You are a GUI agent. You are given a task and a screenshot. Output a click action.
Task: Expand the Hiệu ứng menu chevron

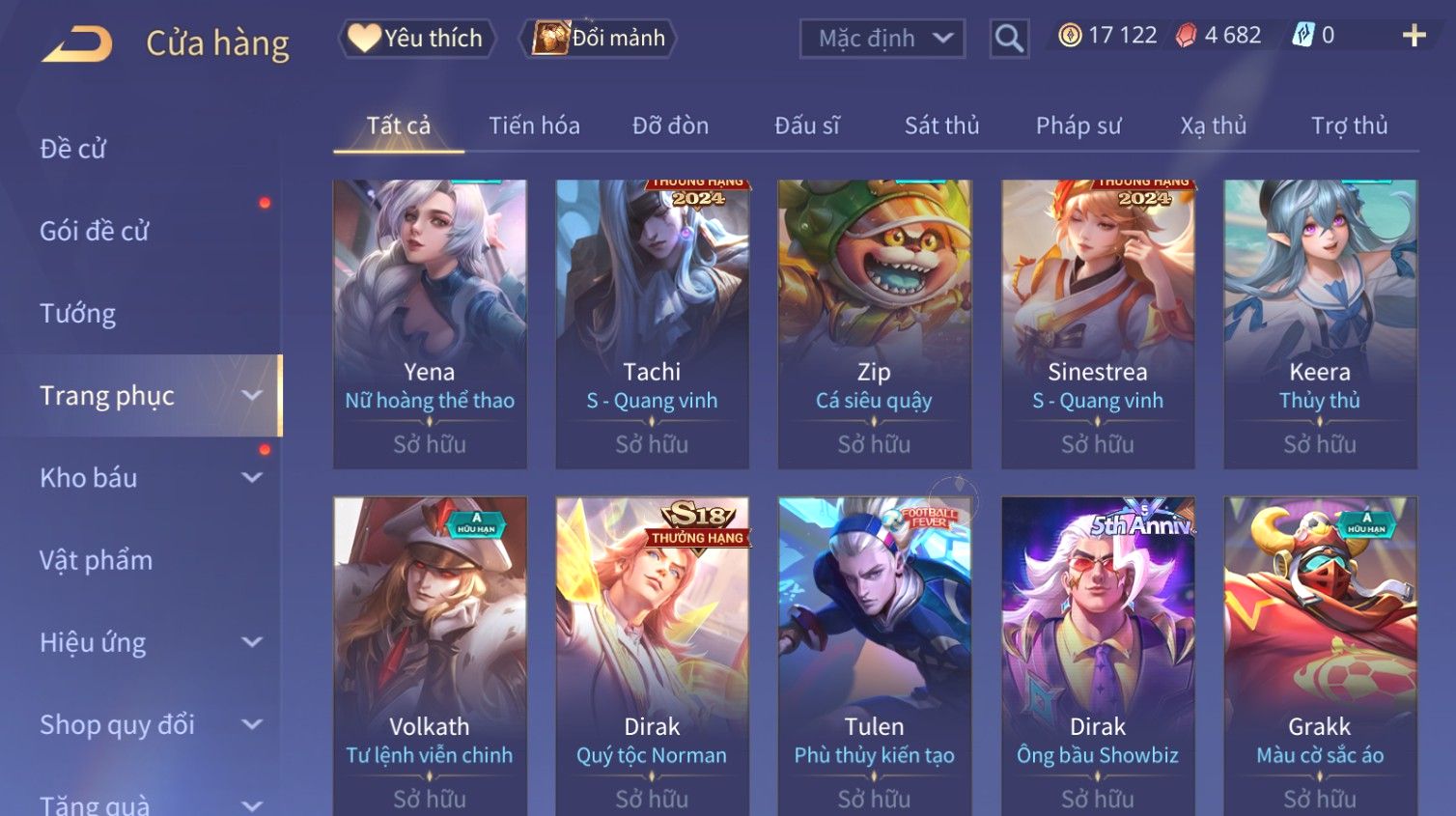(x=252, y=642)
